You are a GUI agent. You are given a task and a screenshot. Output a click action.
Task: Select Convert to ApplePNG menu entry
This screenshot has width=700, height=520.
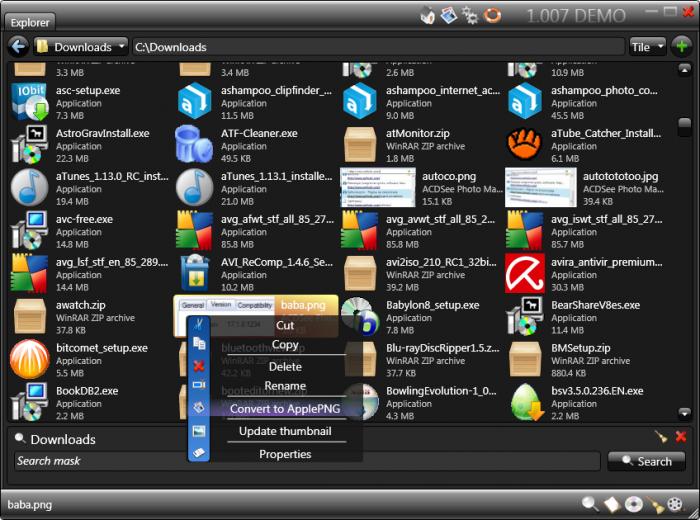click(285, 409)
